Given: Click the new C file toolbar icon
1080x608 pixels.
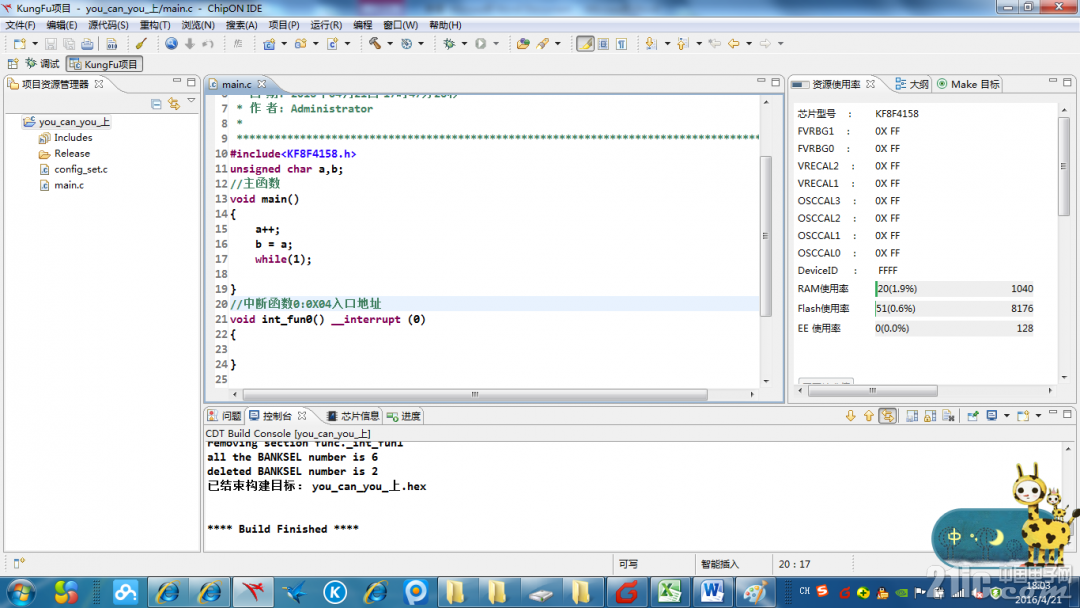Looking at the screenshot, I should pos(333,43).
